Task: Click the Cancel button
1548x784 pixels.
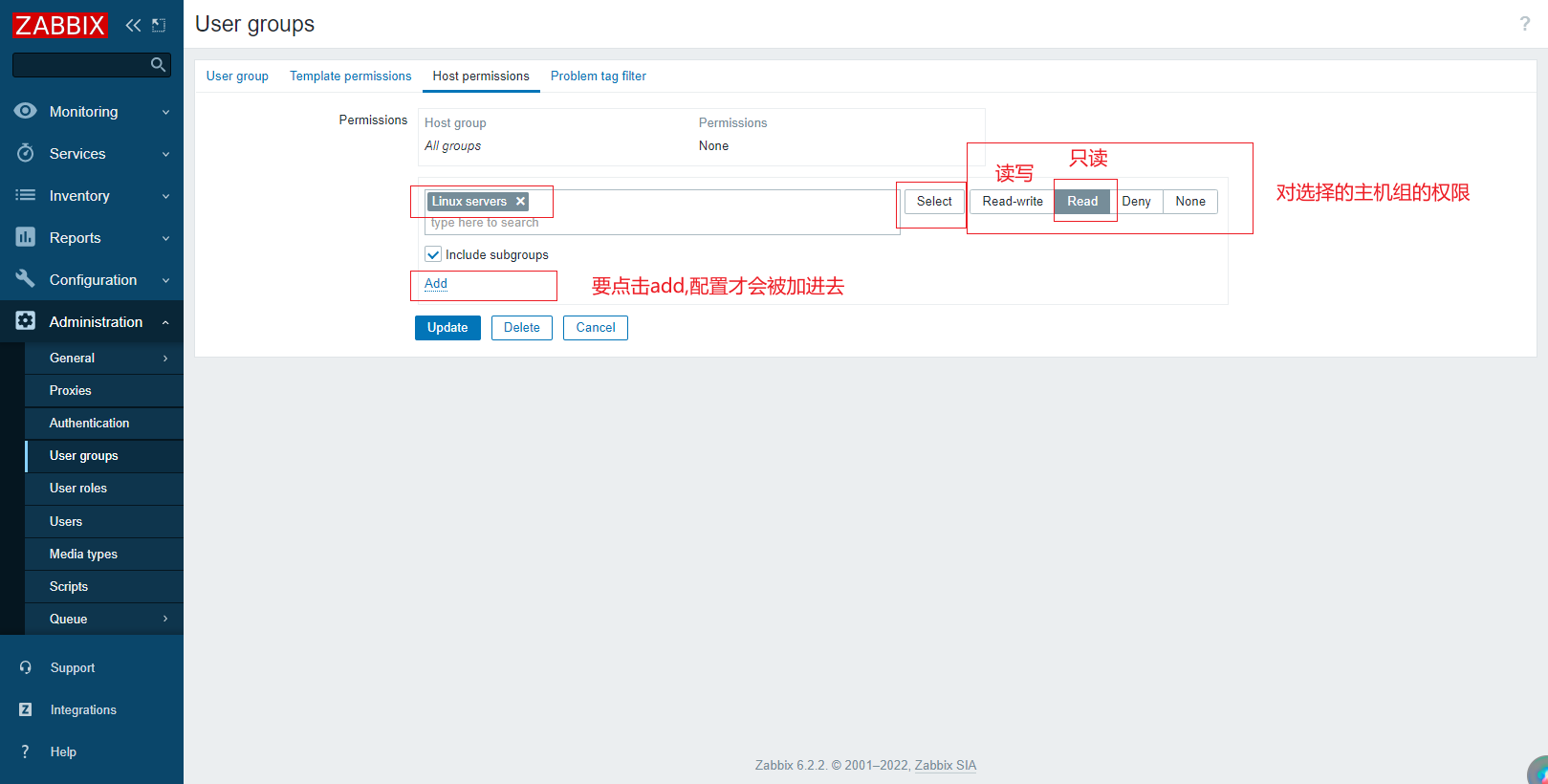Action: point(596,327)
